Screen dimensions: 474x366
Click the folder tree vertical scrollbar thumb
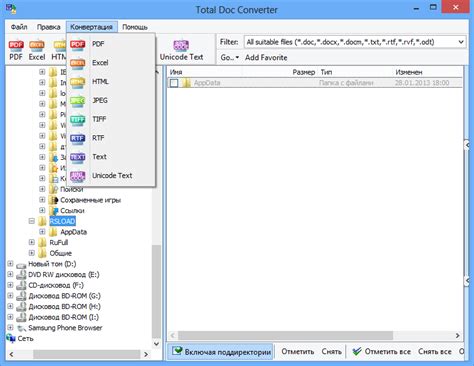coord(156,291)
